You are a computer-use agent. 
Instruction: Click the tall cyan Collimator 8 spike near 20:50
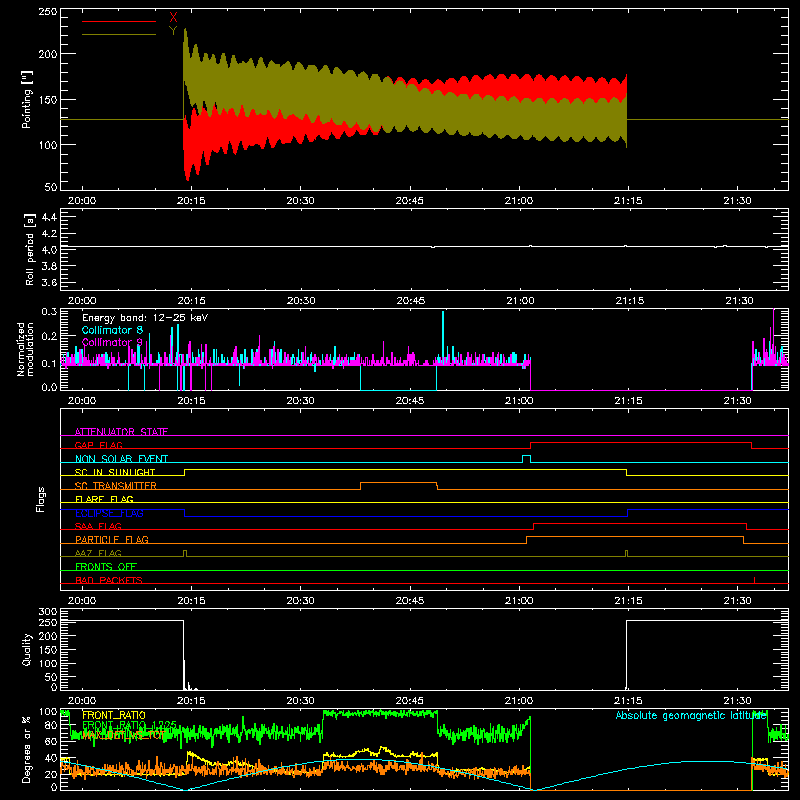(x=443, y=337)
